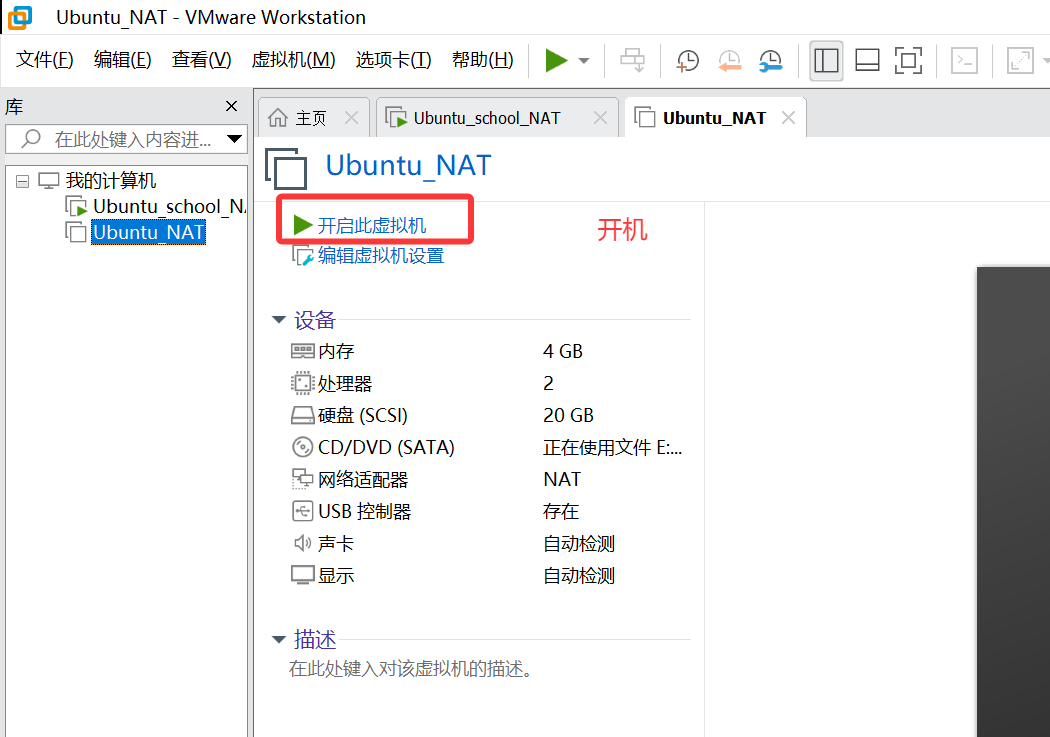The image size is (1050, 737).
Task: Open the snapshot manager wrench-clock icon
Action: (x=771, y=61)
